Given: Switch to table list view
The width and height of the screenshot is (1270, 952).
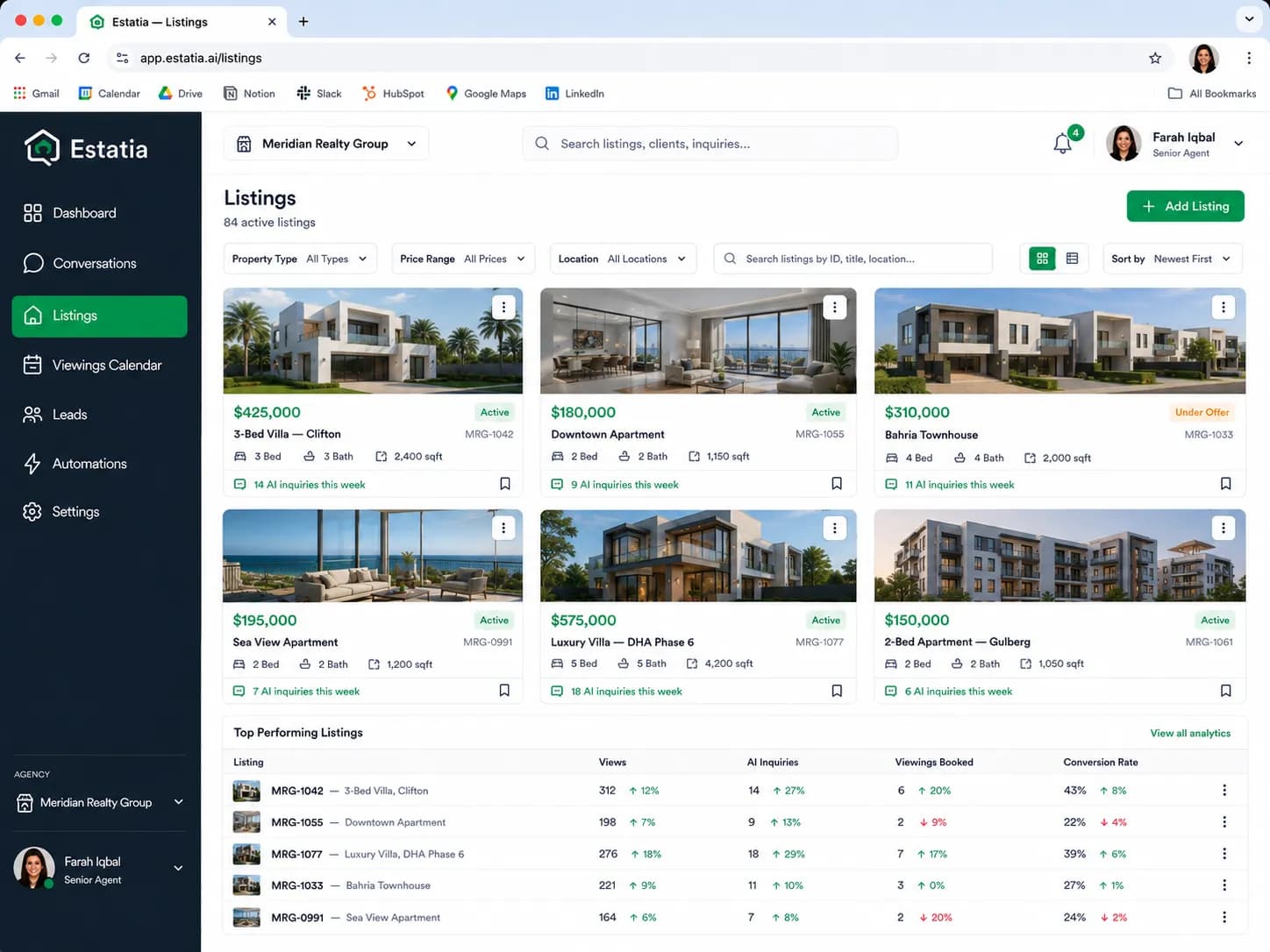Looking at the screenshot, I should point(1072,259).
